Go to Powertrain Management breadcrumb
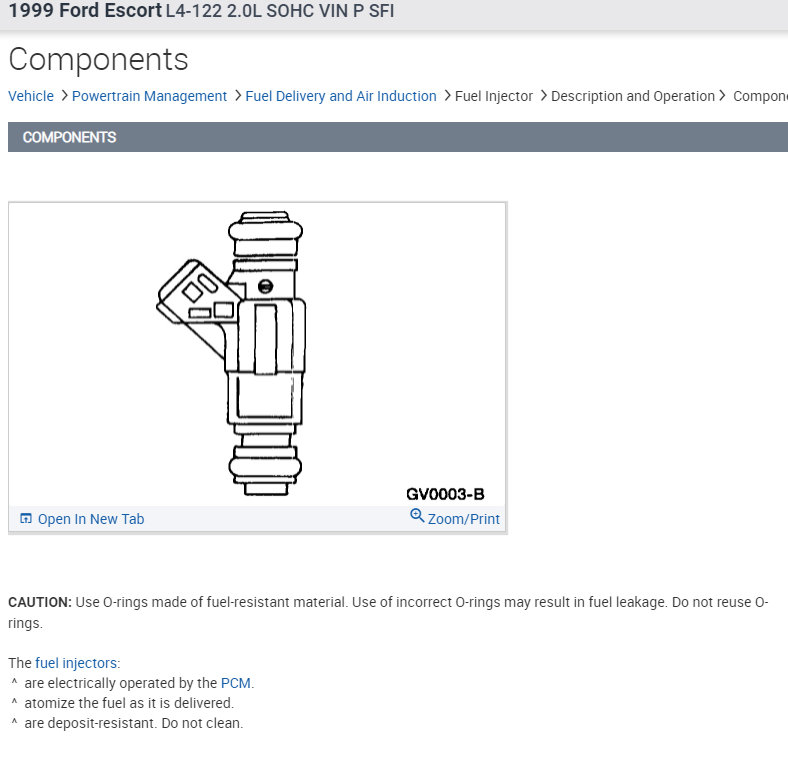Viewport: 788px width, 765px height. [149, 96]
